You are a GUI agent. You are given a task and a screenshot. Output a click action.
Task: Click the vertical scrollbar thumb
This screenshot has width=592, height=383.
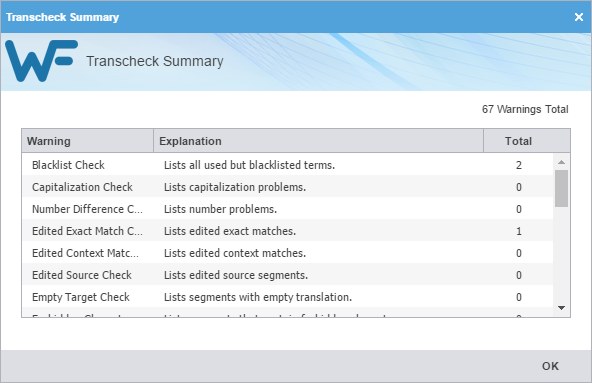[561, 188]
